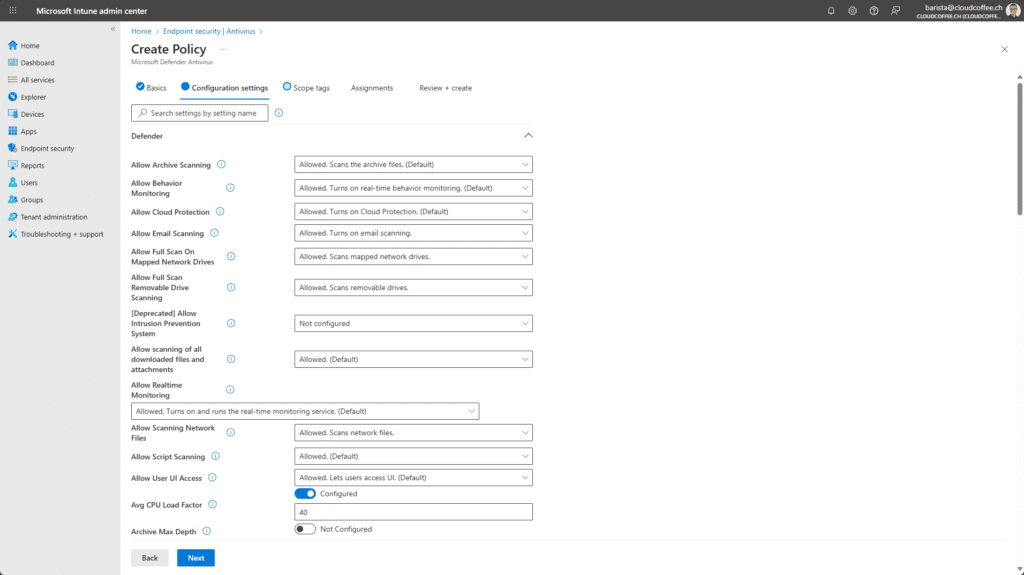Select Endpoint security in sidebar
The height and width of the screenshot is (575, 1024).
click(47, 148)
